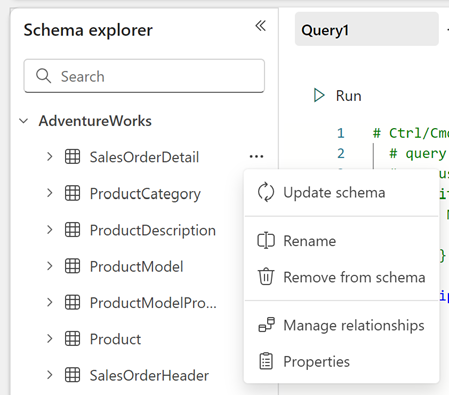Choose Update schema from the context menu
Screen dimensions: 449x395
[x=342, y=193]
